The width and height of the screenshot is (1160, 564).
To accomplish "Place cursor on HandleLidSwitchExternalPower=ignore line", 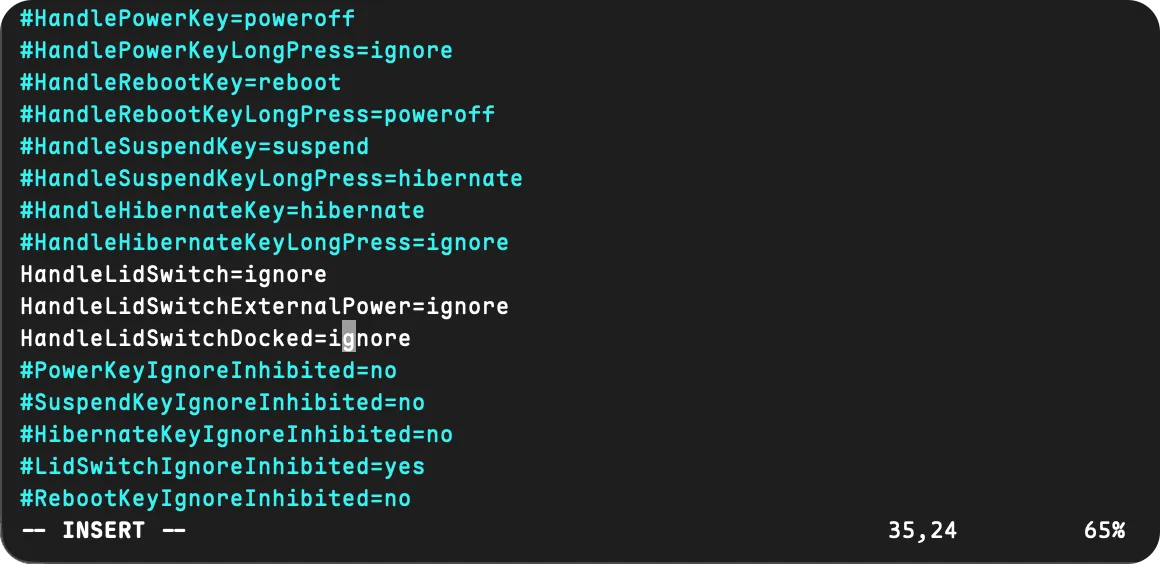I will tap(264, 306).
